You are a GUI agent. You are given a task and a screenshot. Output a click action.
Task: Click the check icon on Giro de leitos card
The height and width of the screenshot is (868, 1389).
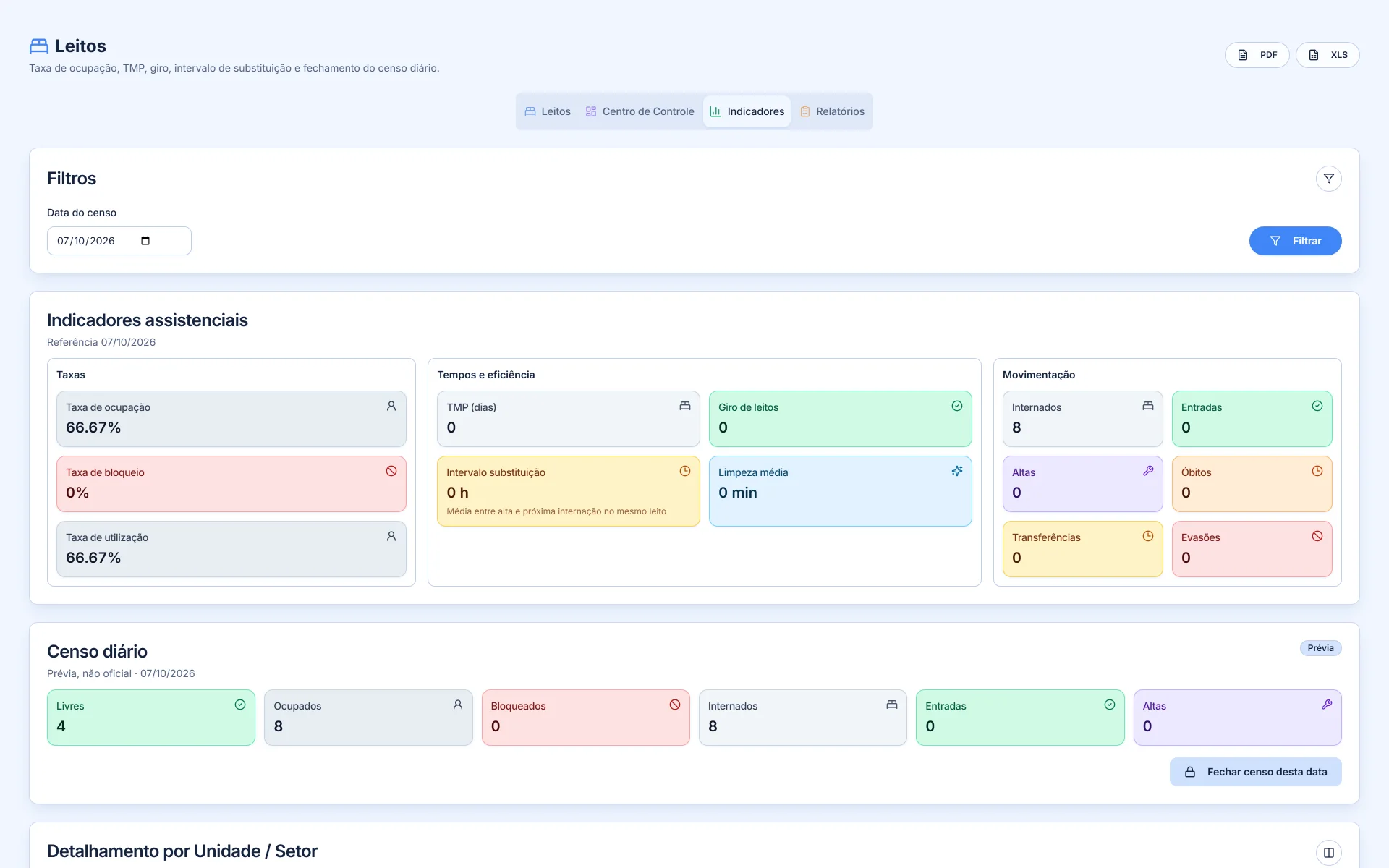tap(957, 406)
